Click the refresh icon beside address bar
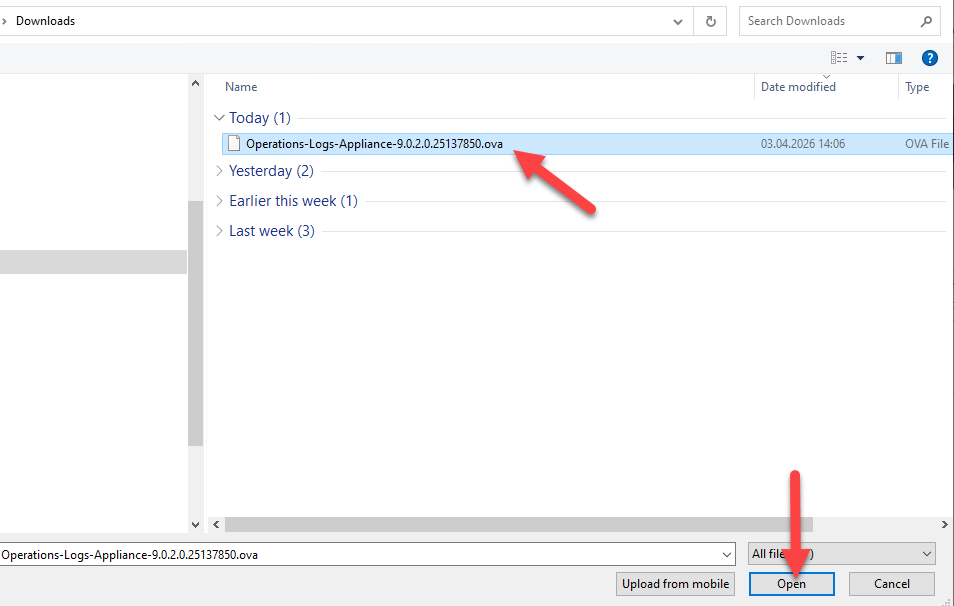The height and width of the screenshot is (606, 954). [710, 21]
